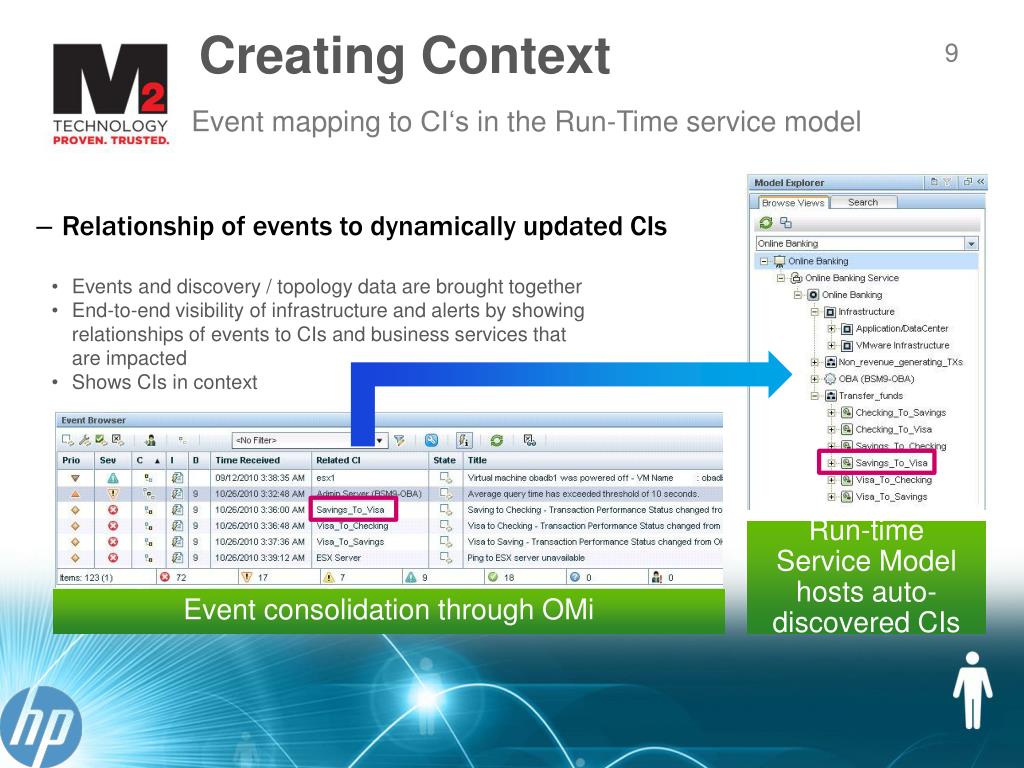This screenshot has height=768, width=1024.
Task: Collapse the Infrastructure tree node
Action: coord(815,312)
